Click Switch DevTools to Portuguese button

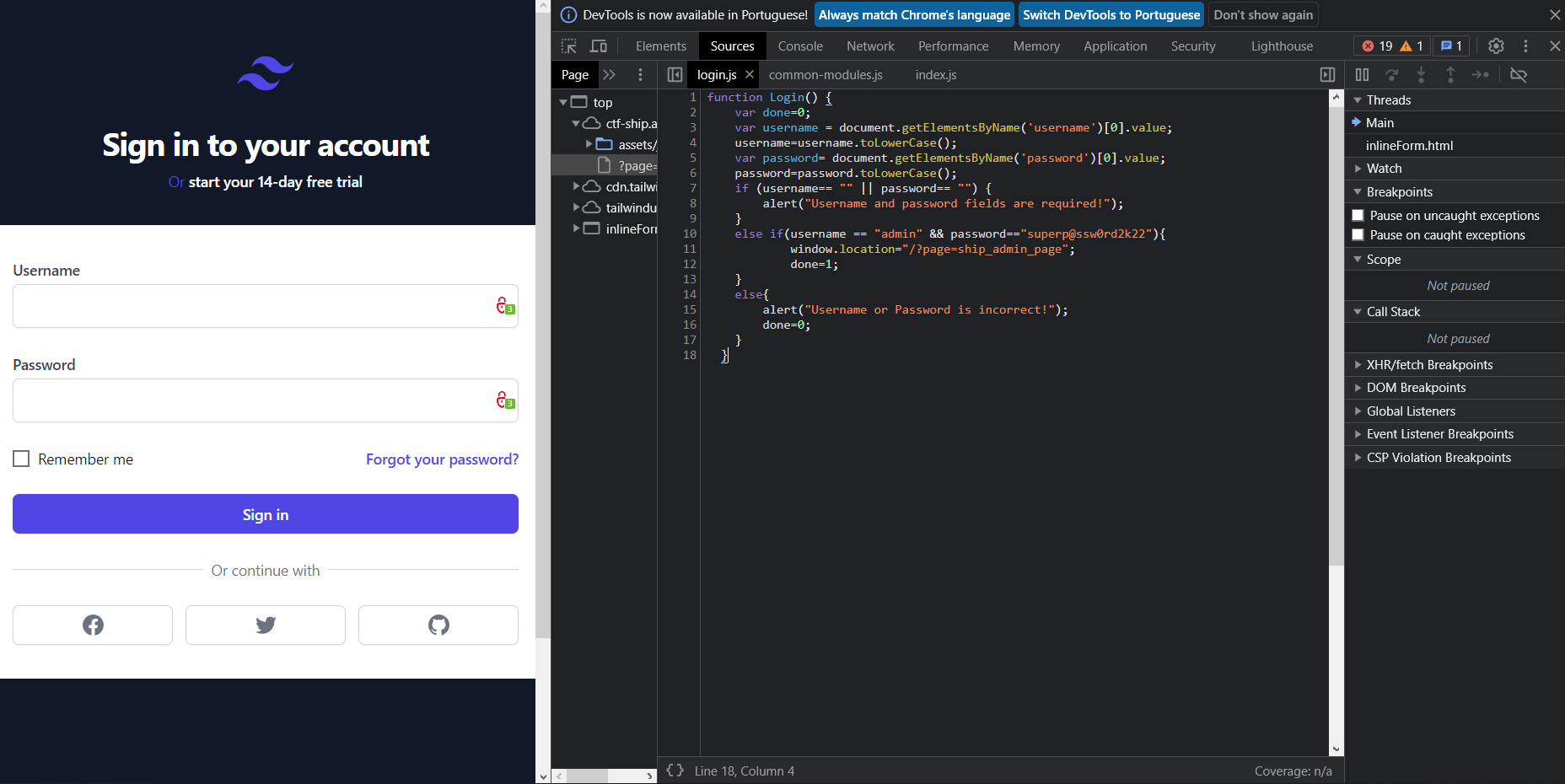[1111, 15]
